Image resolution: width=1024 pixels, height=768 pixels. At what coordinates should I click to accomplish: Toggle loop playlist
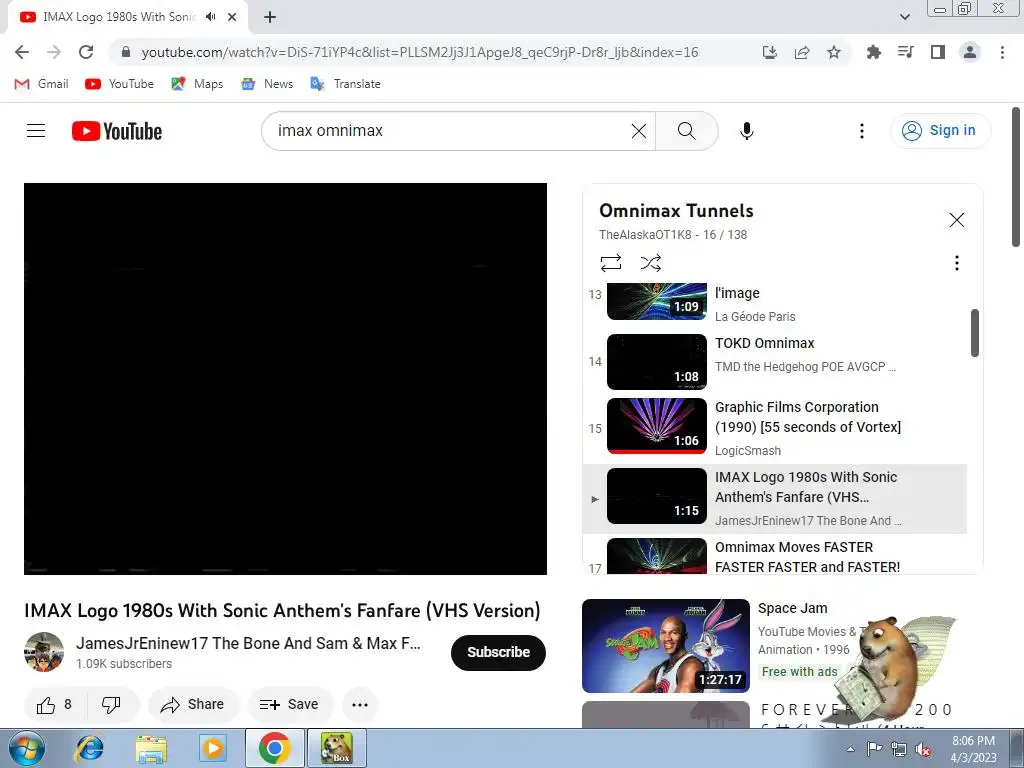tap(611, 263)
